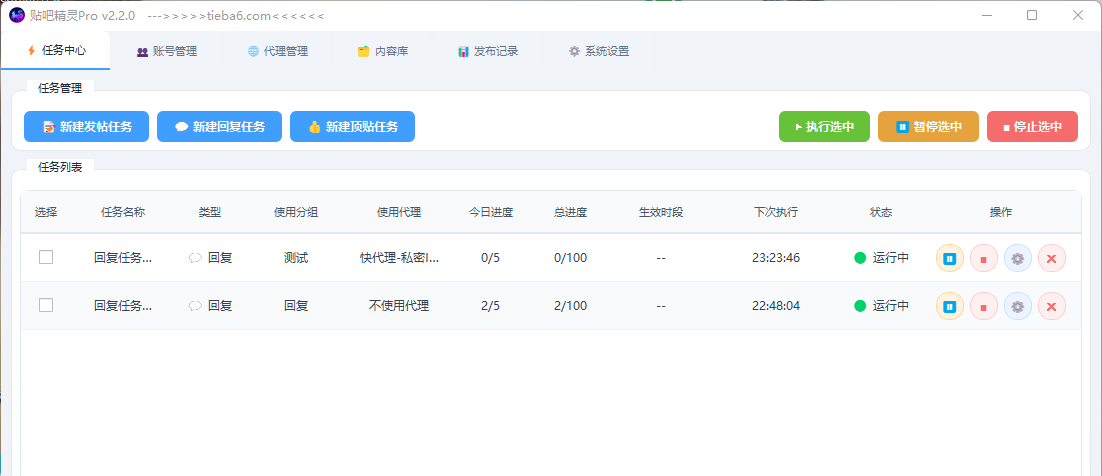Select the 快代理-私密I... proxy cell

pyautogui.click(x=398, y=258)
